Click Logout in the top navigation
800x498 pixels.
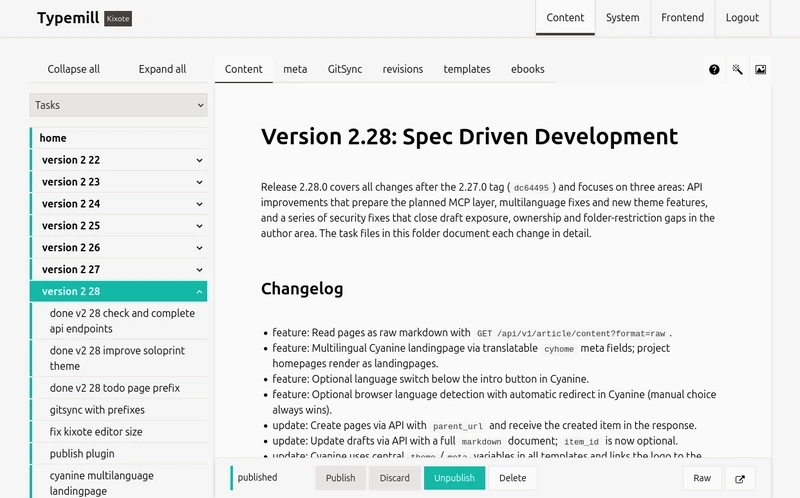click(x=742, y=18)
